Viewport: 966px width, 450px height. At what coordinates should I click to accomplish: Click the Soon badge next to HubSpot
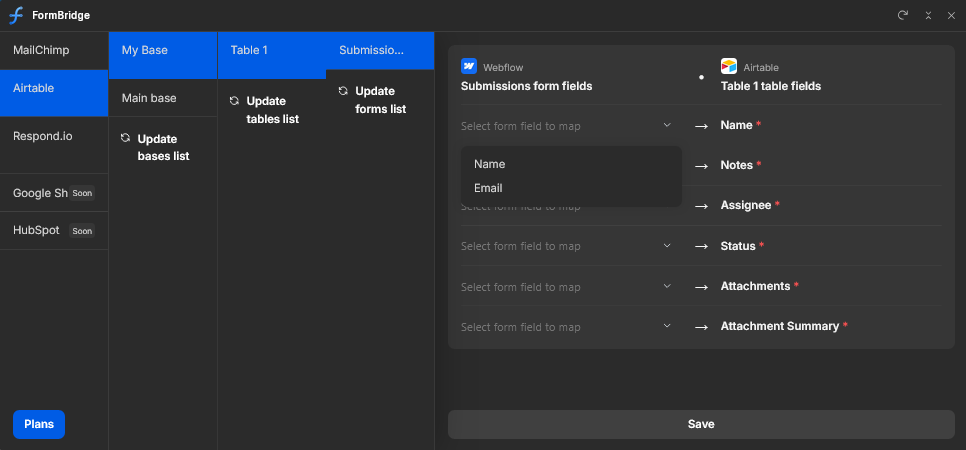(82, 231)
